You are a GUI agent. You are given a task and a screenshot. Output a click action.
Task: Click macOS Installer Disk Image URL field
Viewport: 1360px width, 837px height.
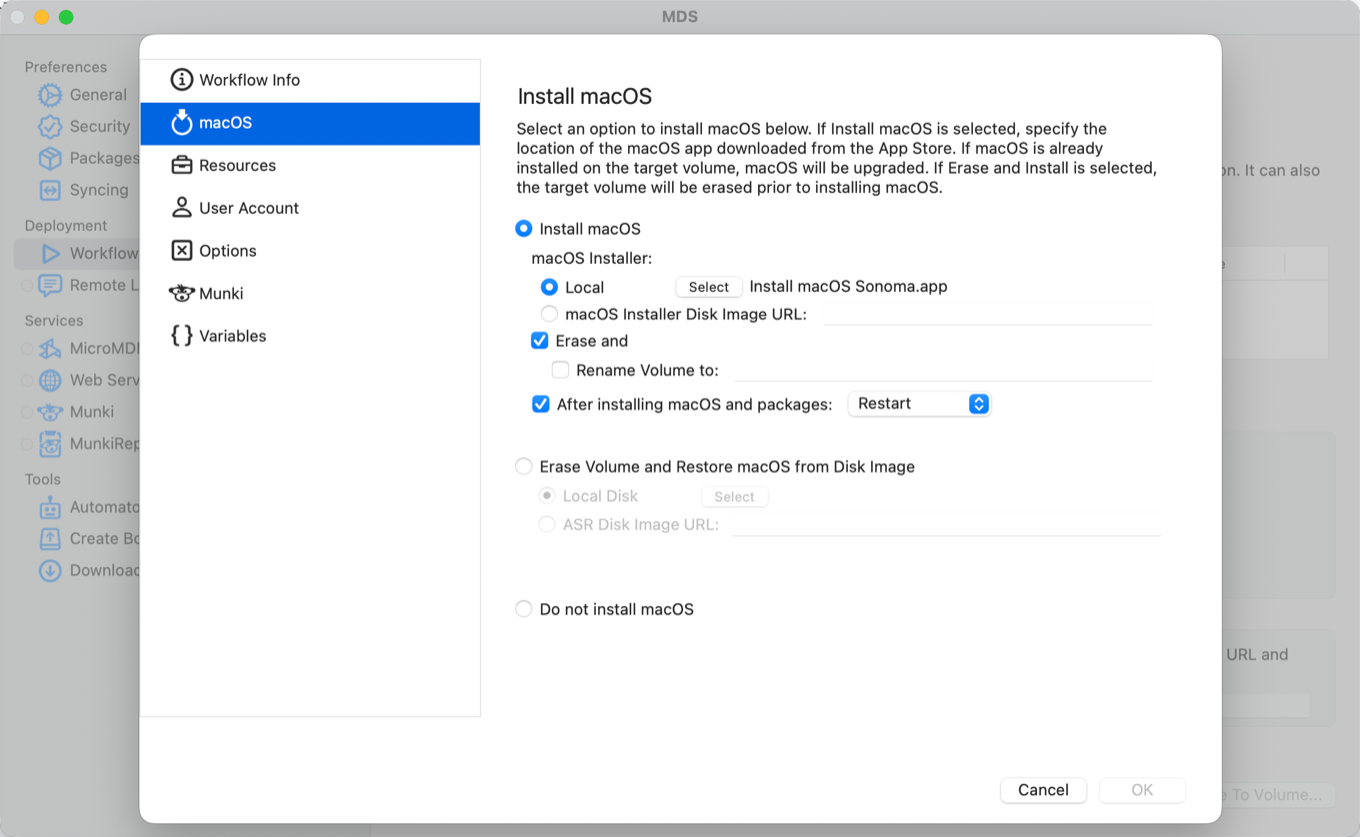pyautogui.click(x=988, y=314)
